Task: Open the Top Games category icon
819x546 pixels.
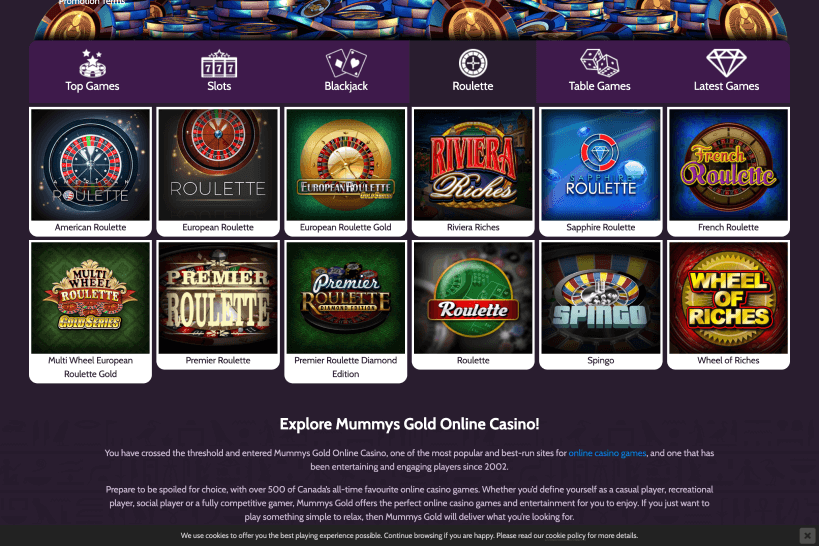Action: point(92,63)
